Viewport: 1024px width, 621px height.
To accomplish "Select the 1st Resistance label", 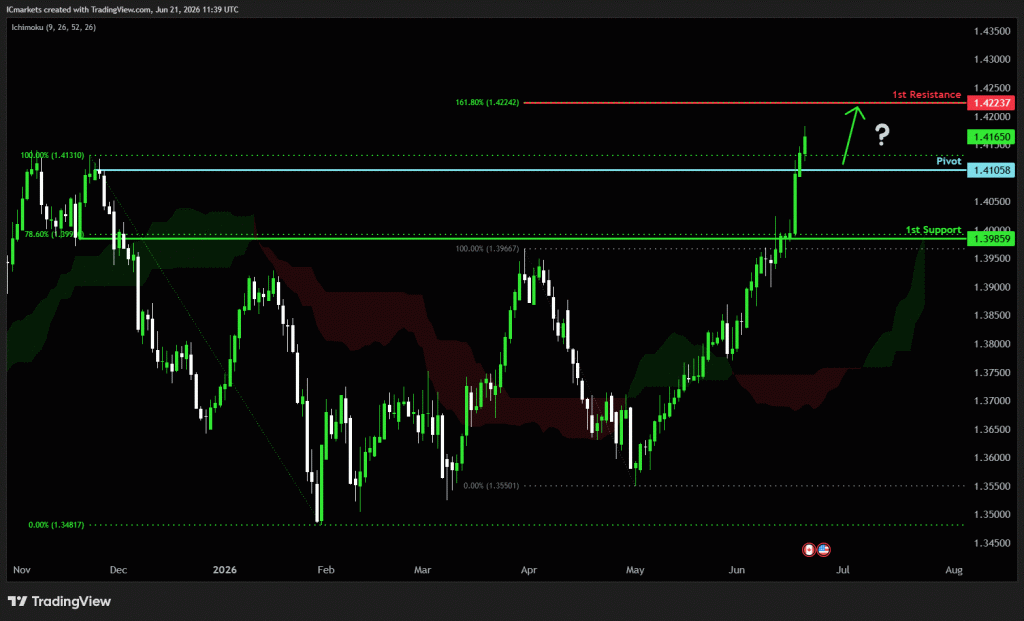I will pyautogui.click(x=927, y=95).
